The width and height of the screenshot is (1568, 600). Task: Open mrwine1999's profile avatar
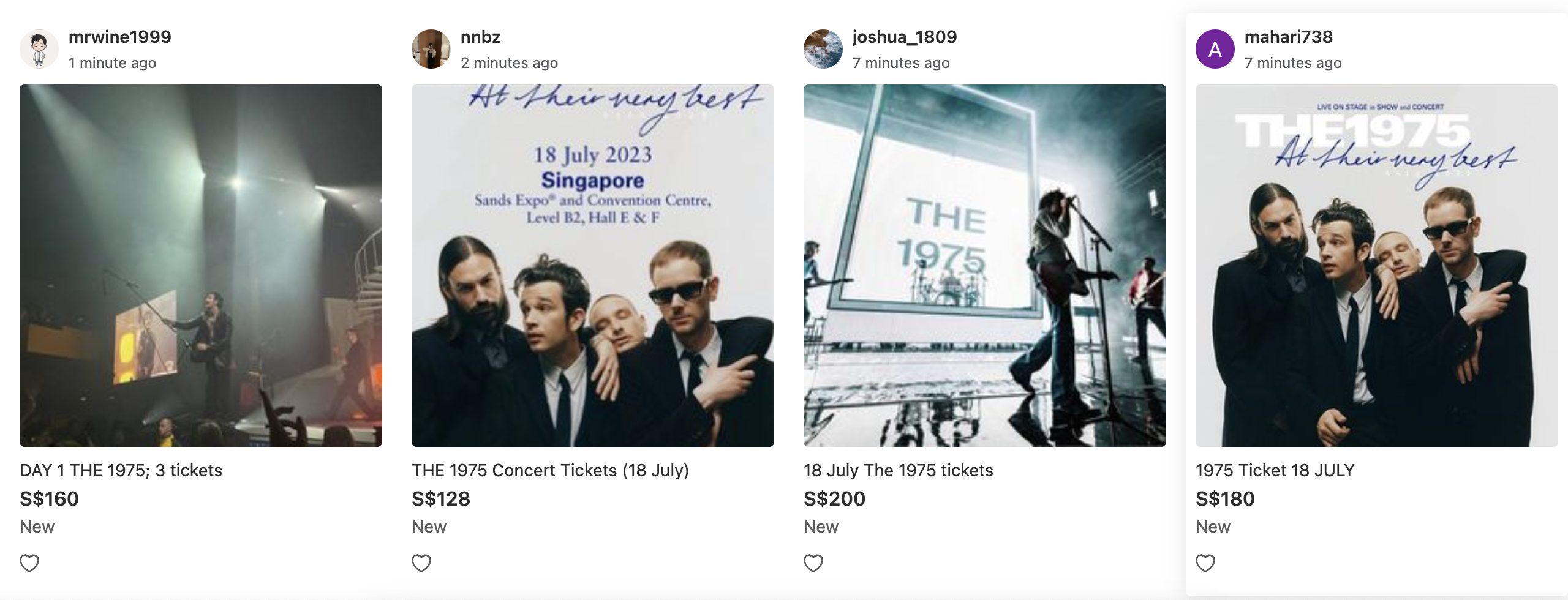coord(39,49)
